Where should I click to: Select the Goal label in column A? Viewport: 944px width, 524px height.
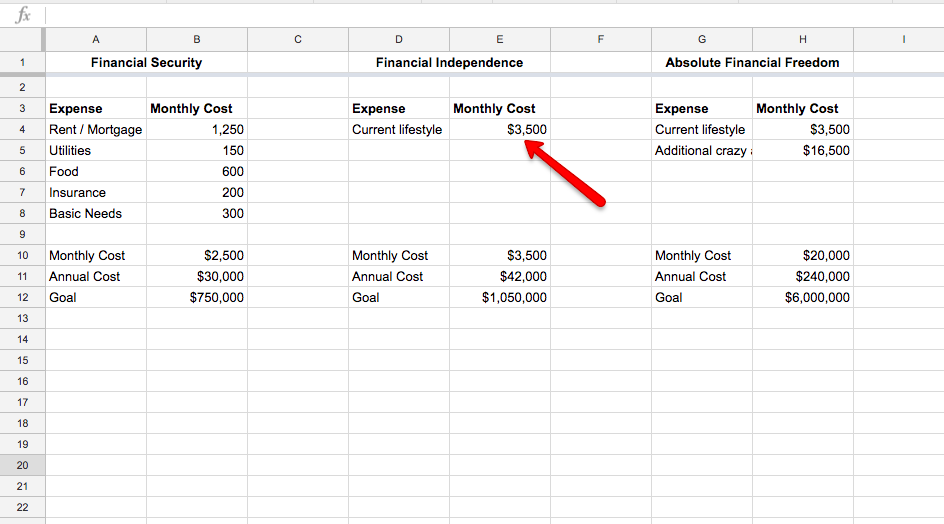pyautogui.click(x=96, y=298)
